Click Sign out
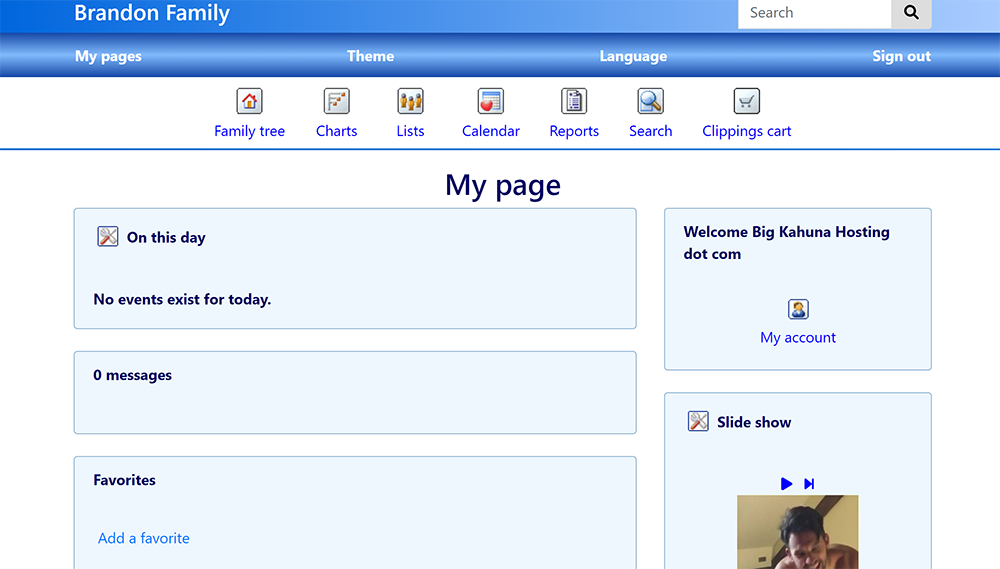The width and height of the screenshot is (1000, 569). click(x=902, y=56)
